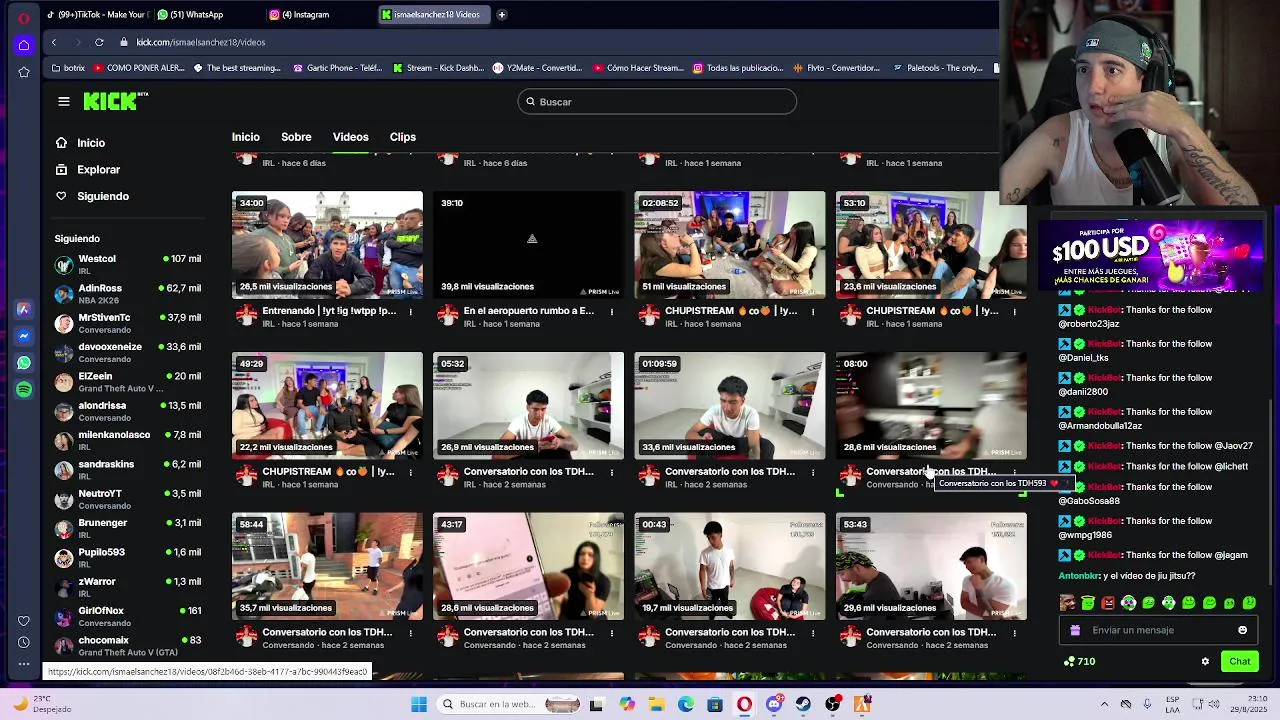Open the 58:44 Conversatorio video thumbnail
The width and height of the screenshot is (1280, 720).
point(327,567)
